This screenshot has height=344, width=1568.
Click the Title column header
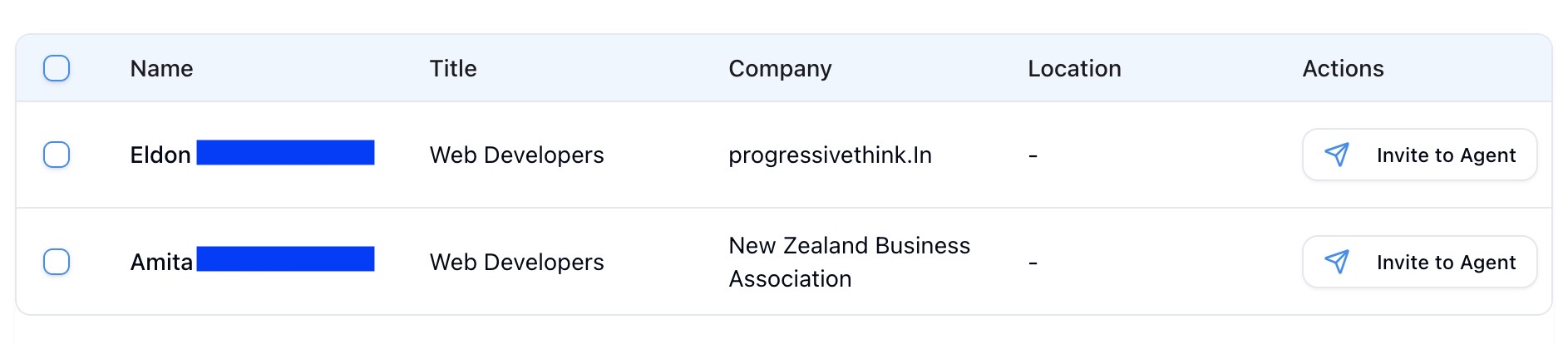(x=452, y=68)
